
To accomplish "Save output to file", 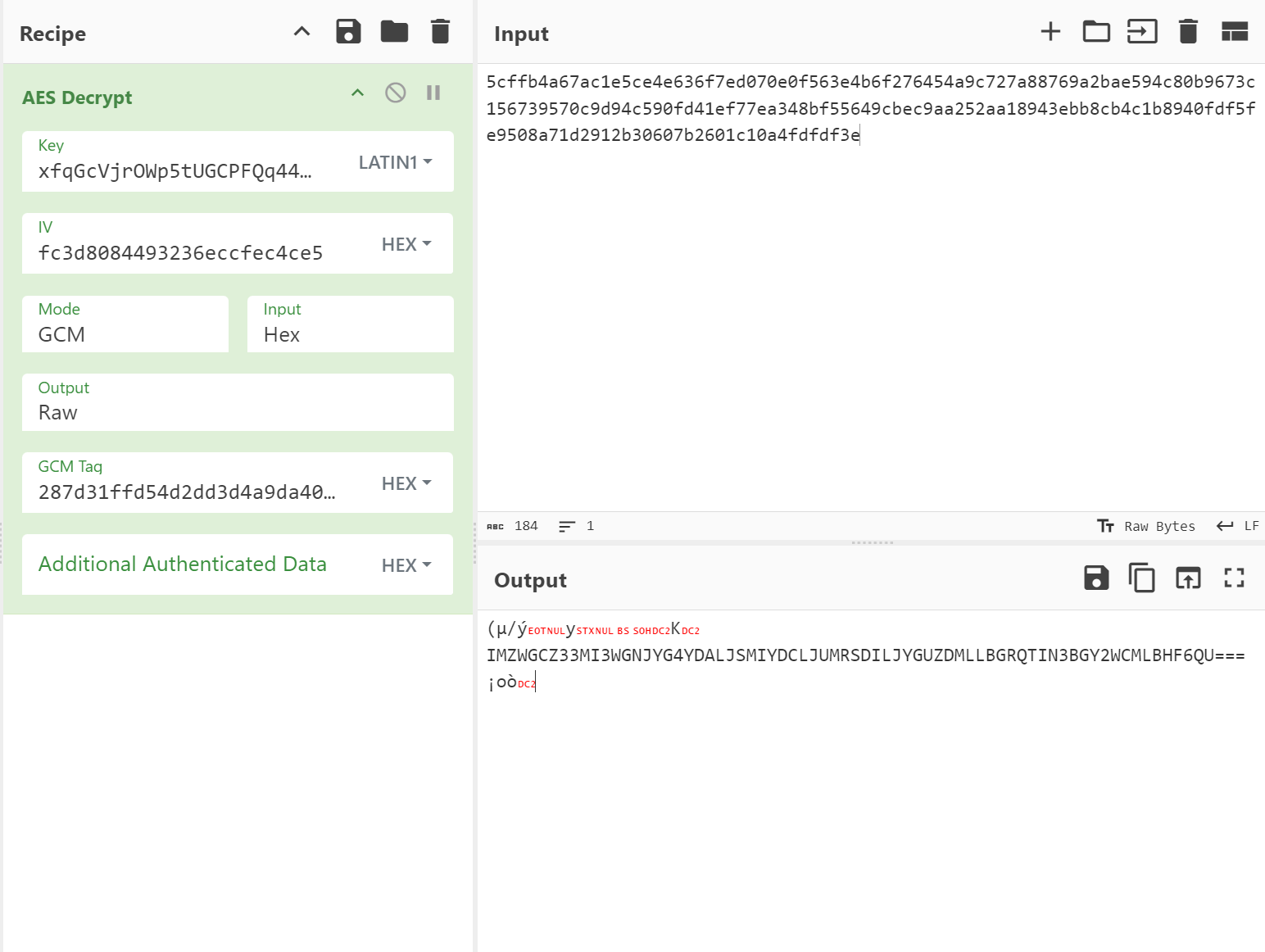I will coord(1096,578).
